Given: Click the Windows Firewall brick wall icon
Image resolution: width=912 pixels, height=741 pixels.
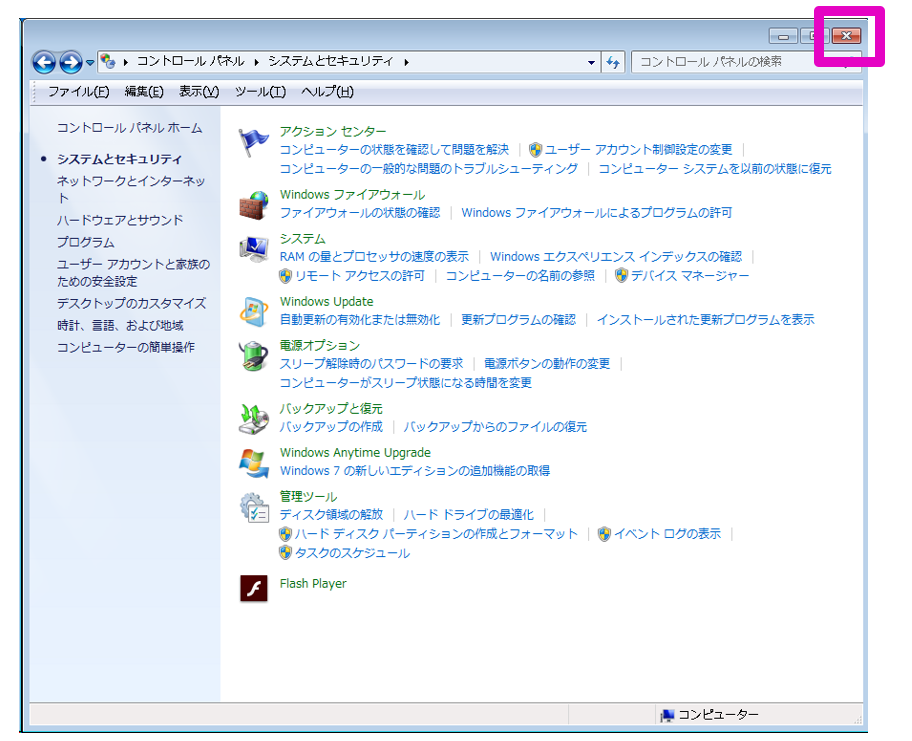Looking at the screenshot, I should [254, 205].
